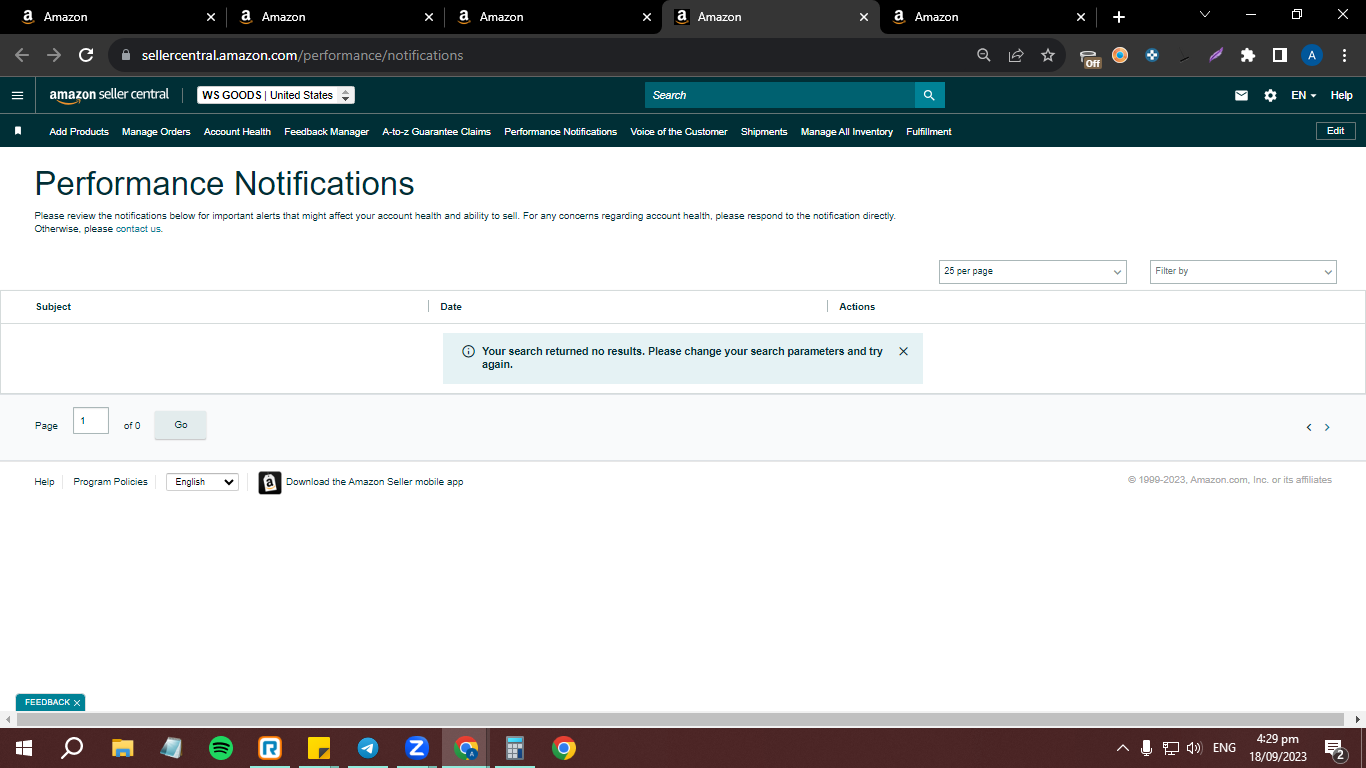Click Download the Amazon Seller mobile app
Screen dimensions: 1366x768
(375, 482)
